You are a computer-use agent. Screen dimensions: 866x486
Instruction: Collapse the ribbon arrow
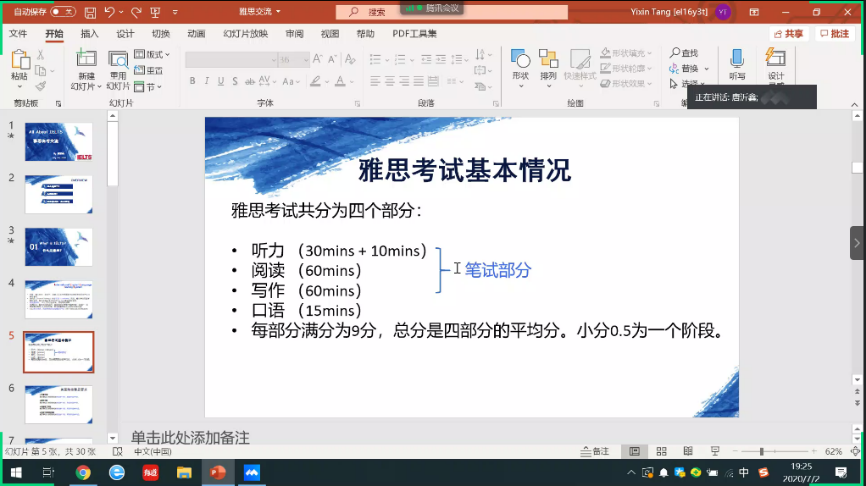point(854,104)
